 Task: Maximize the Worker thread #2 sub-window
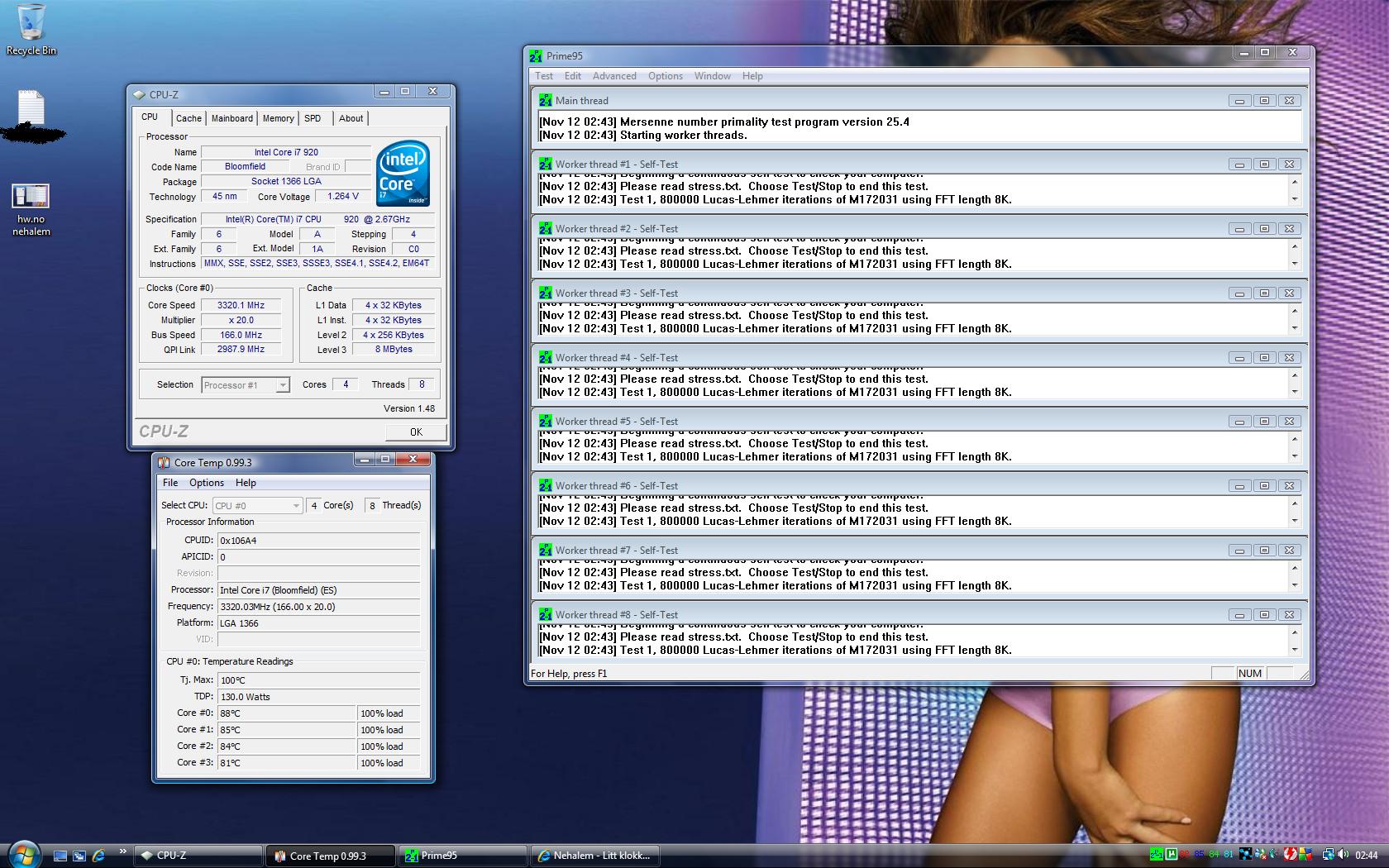point(1264,228)
